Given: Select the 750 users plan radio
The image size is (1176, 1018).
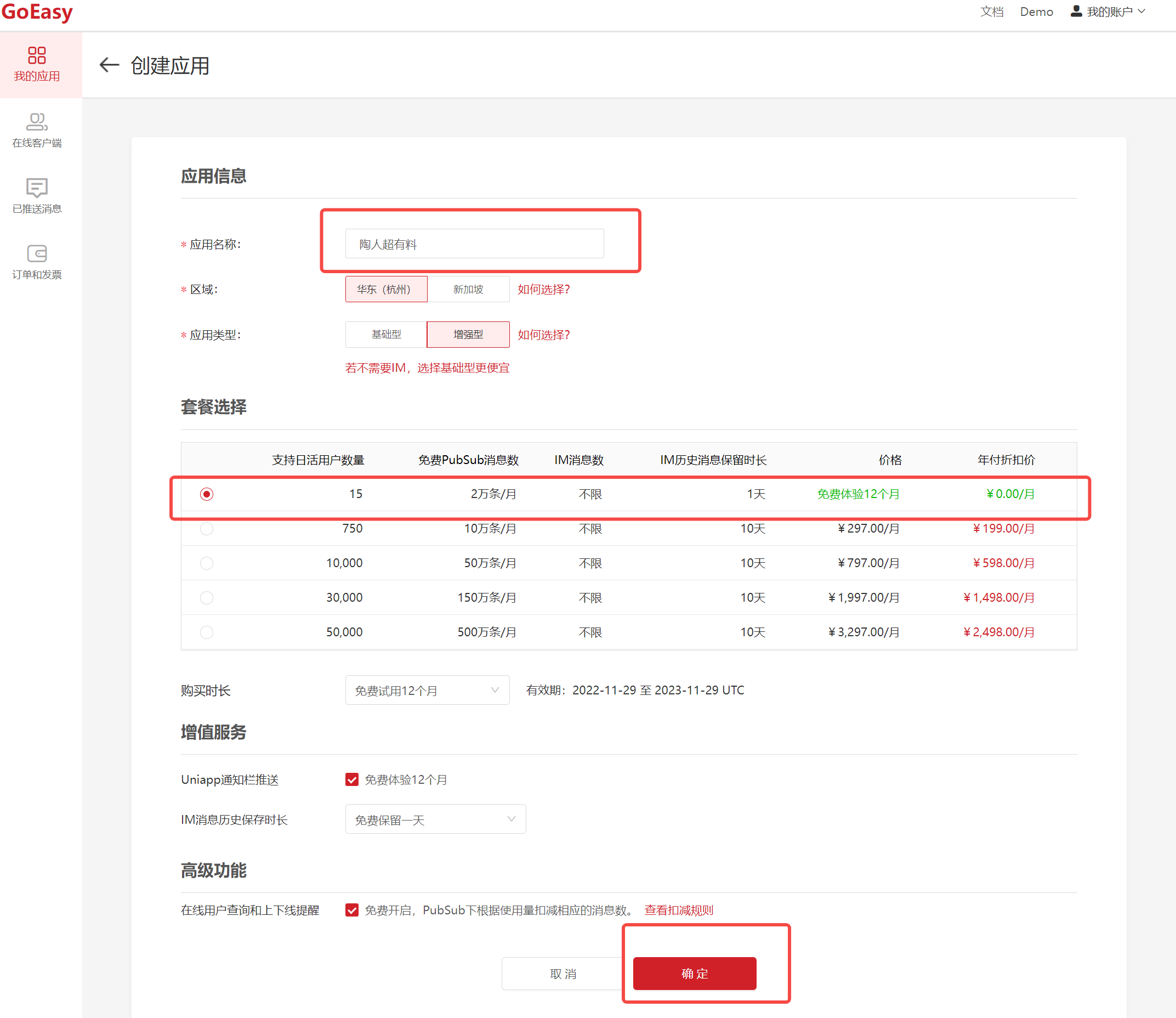Looking at the screenshot, I should 207,529.
